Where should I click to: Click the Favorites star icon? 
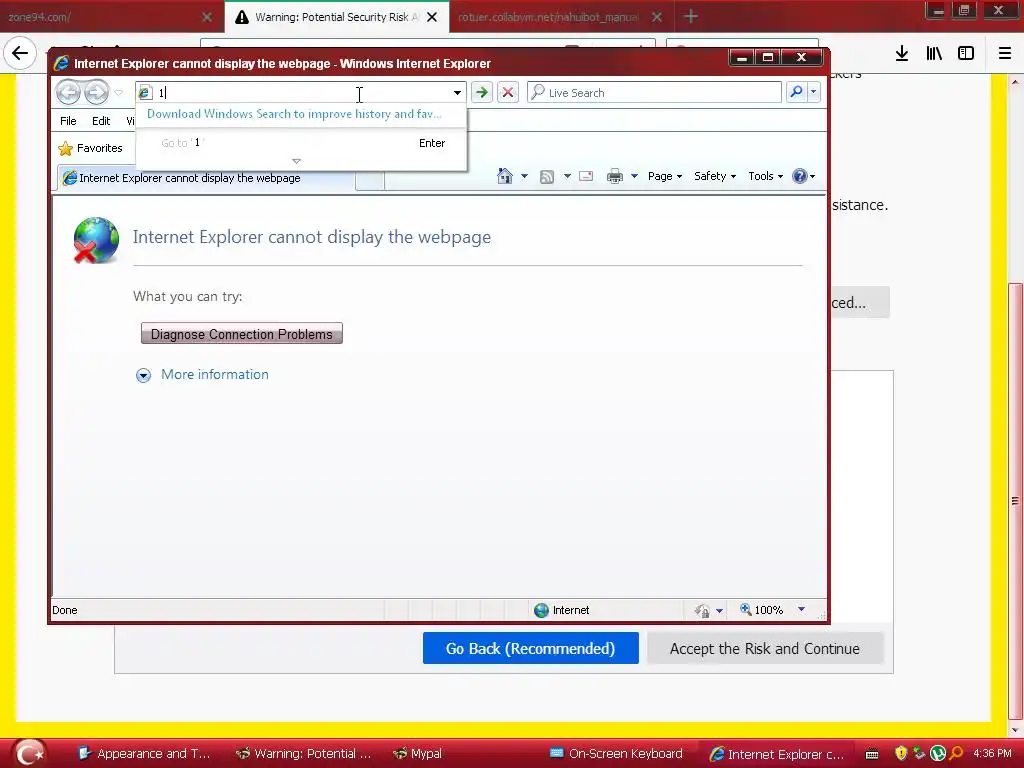[x=65, y=148]
